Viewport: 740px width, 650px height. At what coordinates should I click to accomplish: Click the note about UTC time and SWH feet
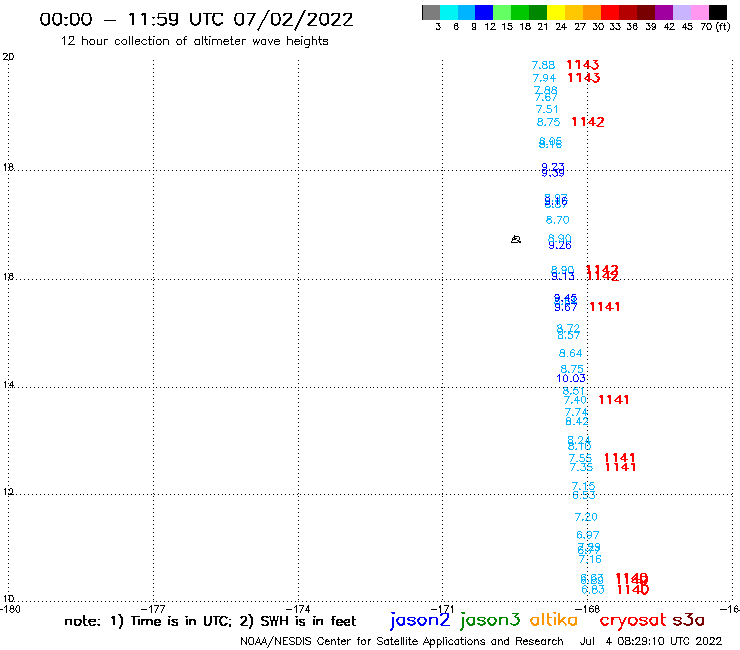[x=210, y=621]
